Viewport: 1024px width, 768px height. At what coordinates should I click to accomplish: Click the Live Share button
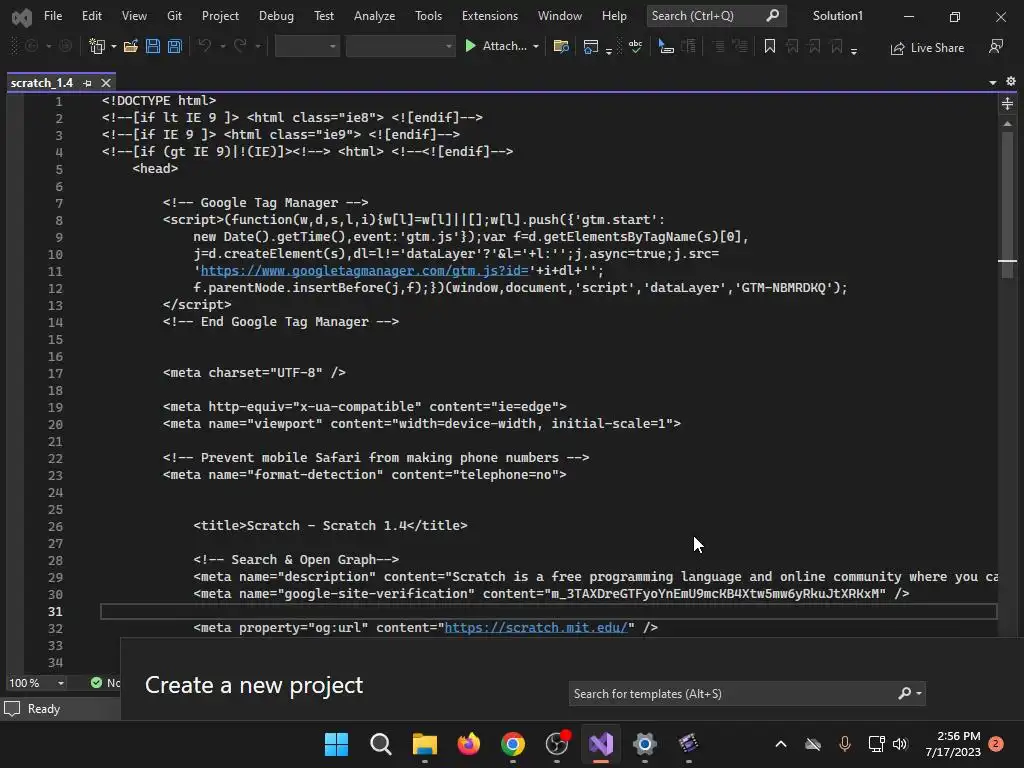pyautogui.click(x=927, y=48)
